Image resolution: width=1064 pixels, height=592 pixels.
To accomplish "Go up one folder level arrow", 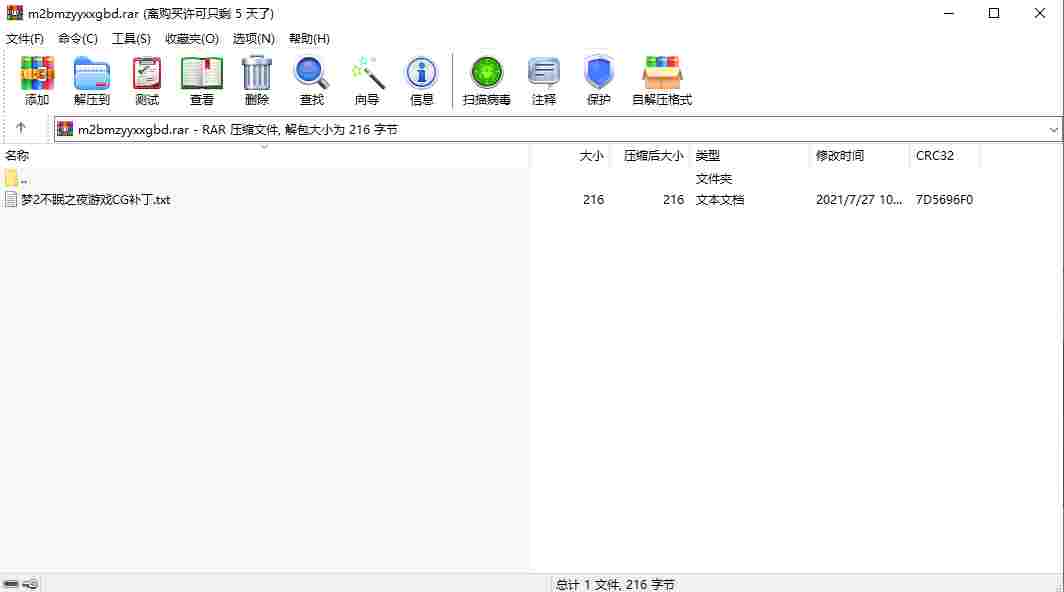I will pos(21,128).
